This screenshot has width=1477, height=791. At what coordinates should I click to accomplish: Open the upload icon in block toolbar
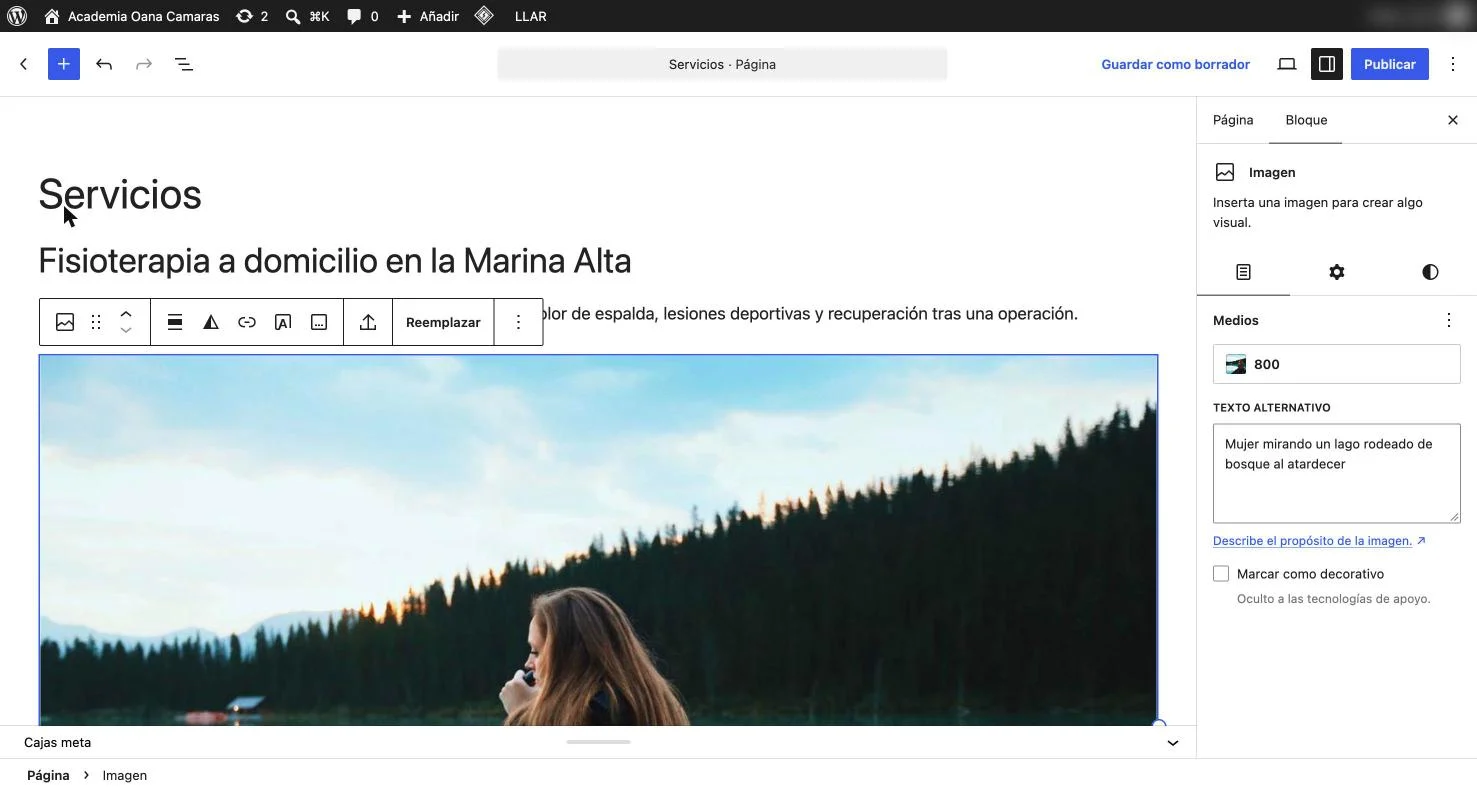(368, 322)
